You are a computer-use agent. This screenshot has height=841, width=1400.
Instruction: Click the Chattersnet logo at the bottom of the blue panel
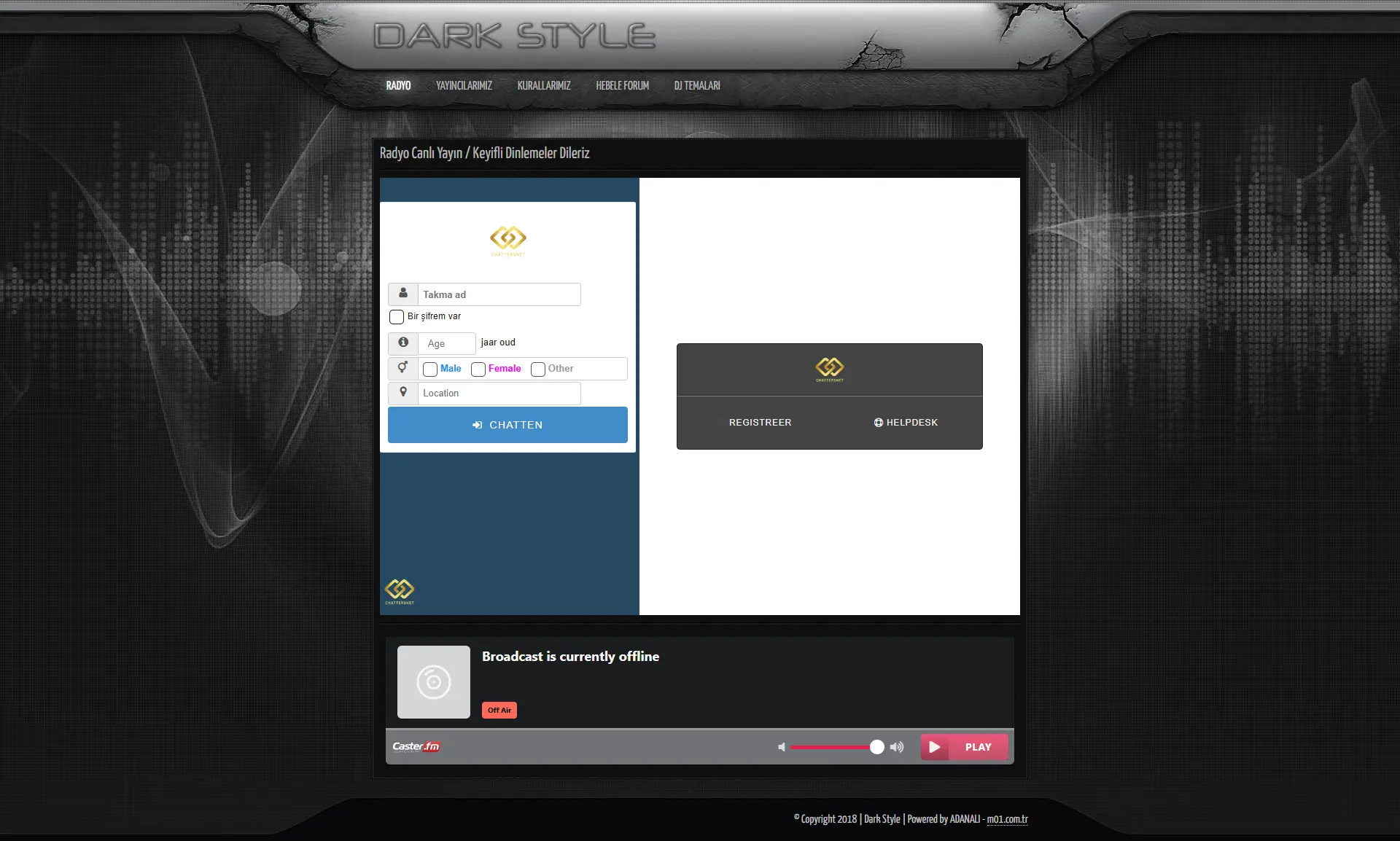(400, 591)
